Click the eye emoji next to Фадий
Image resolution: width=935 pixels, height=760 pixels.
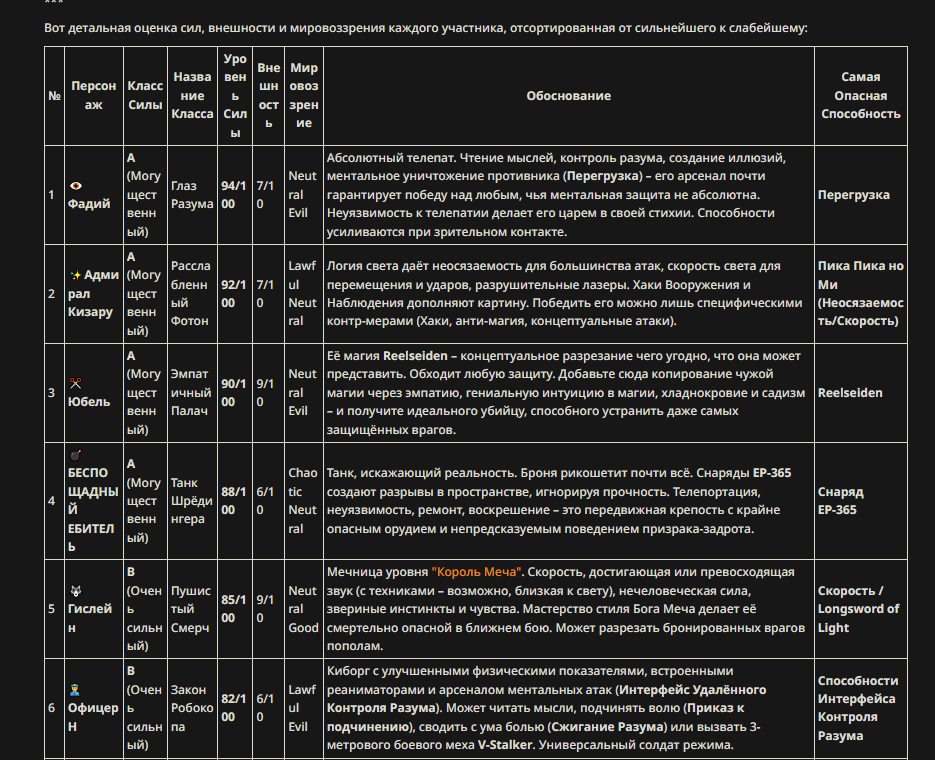76,185
